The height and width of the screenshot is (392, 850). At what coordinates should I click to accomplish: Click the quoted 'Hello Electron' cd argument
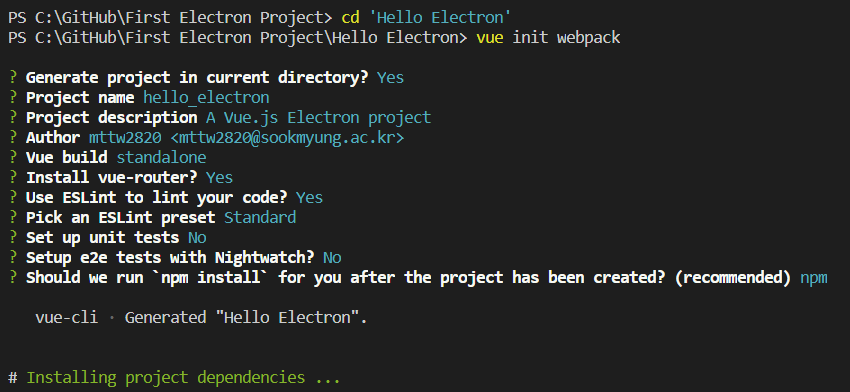click(440, 18)
